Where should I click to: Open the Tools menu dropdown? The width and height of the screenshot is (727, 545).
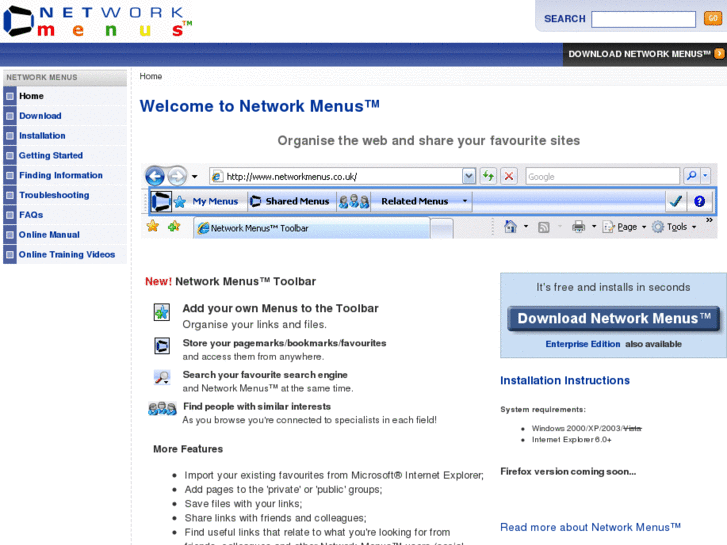(x=674, y=227)
